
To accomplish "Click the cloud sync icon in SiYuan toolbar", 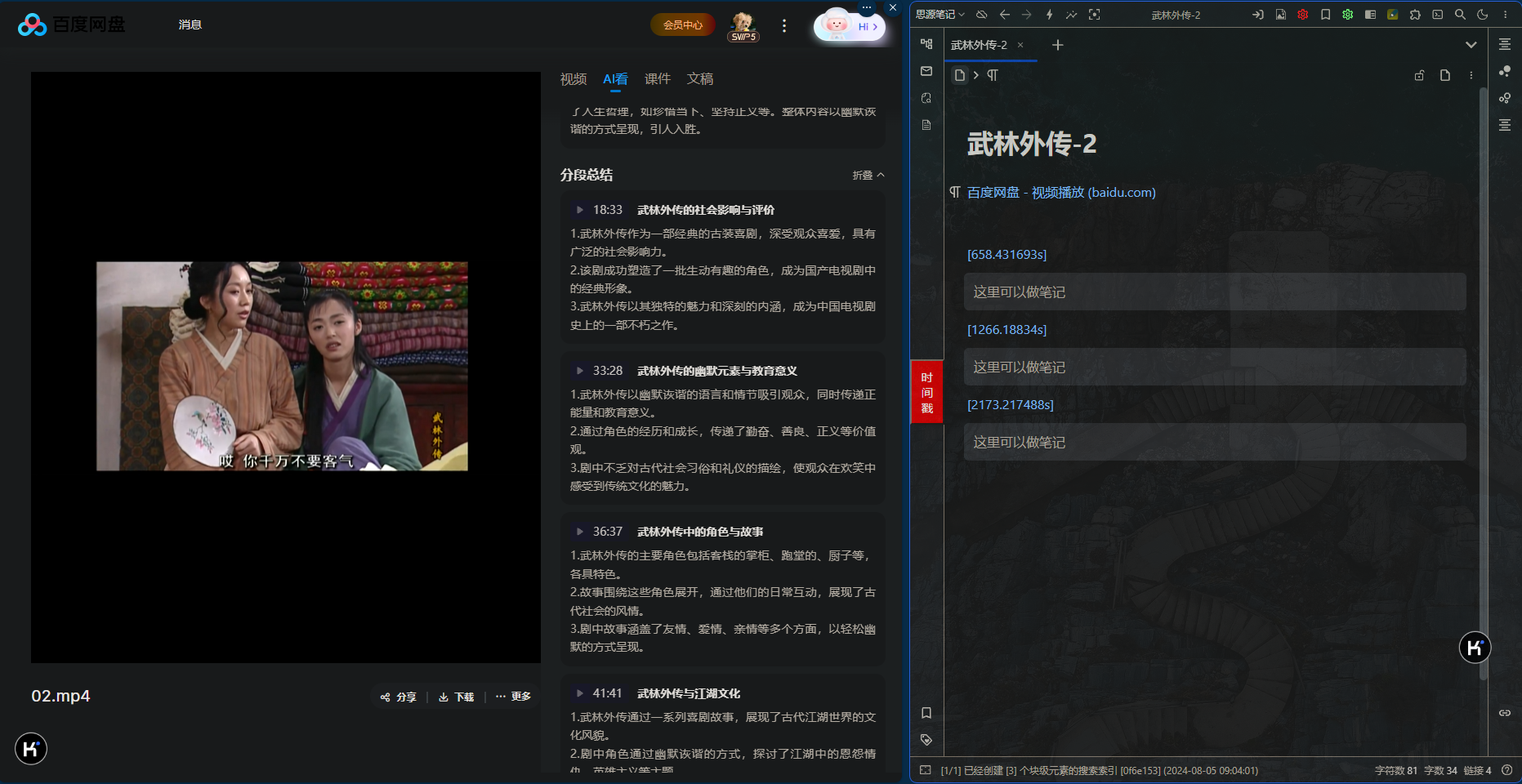I will (x=982, y=15).
